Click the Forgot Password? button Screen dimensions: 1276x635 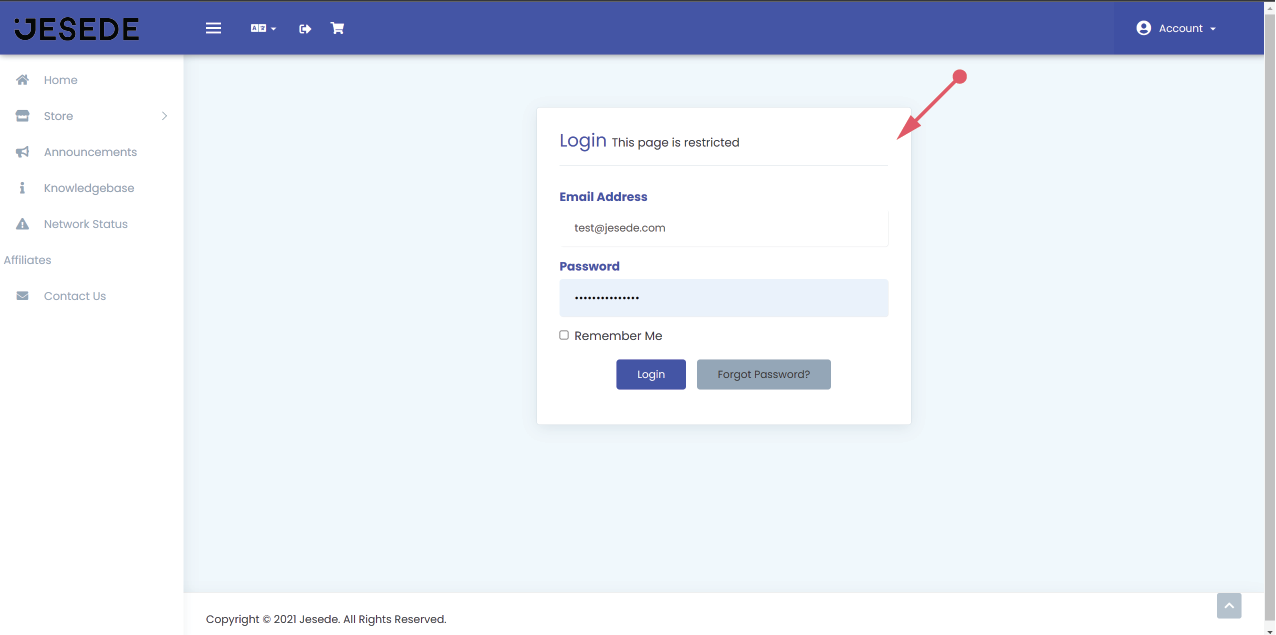(763, 374)
